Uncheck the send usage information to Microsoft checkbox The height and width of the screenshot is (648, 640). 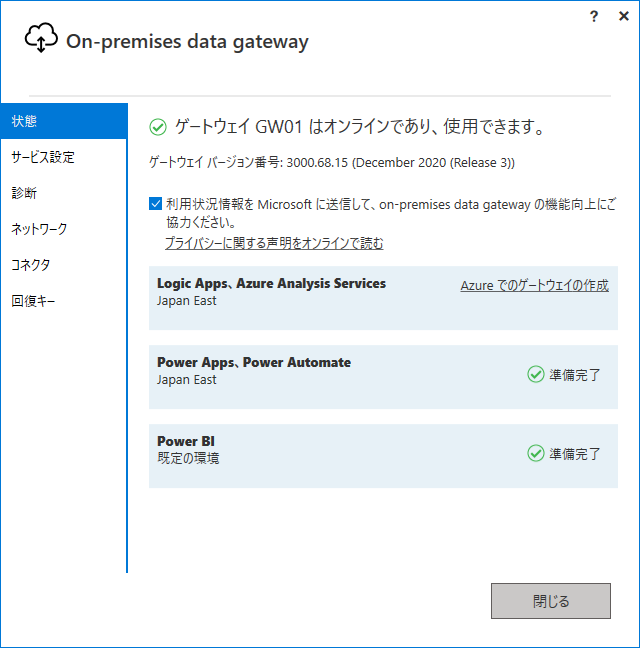click(x=155, y=204)
